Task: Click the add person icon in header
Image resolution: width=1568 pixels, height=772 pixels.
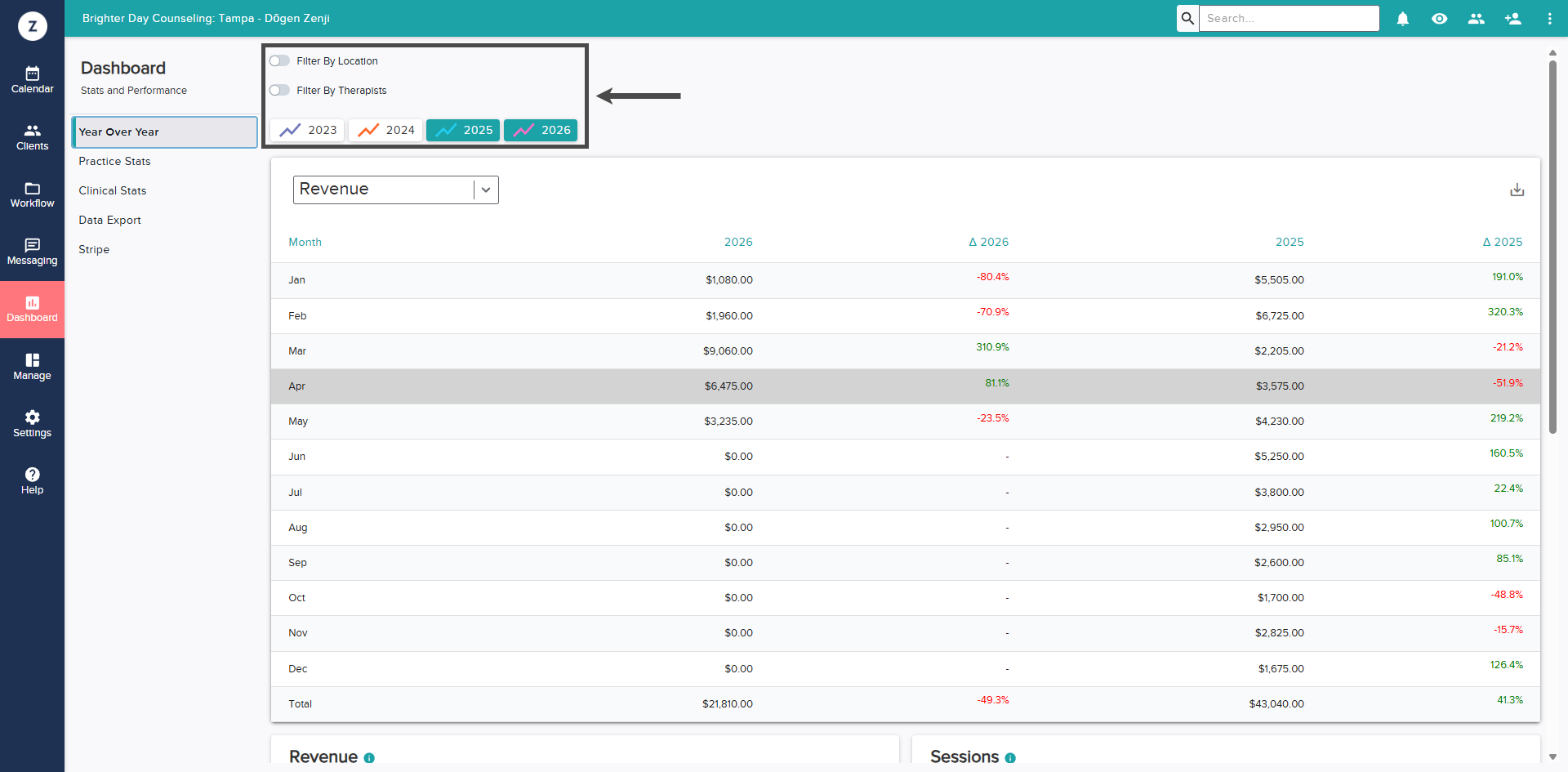Action: pos(1512,19)
